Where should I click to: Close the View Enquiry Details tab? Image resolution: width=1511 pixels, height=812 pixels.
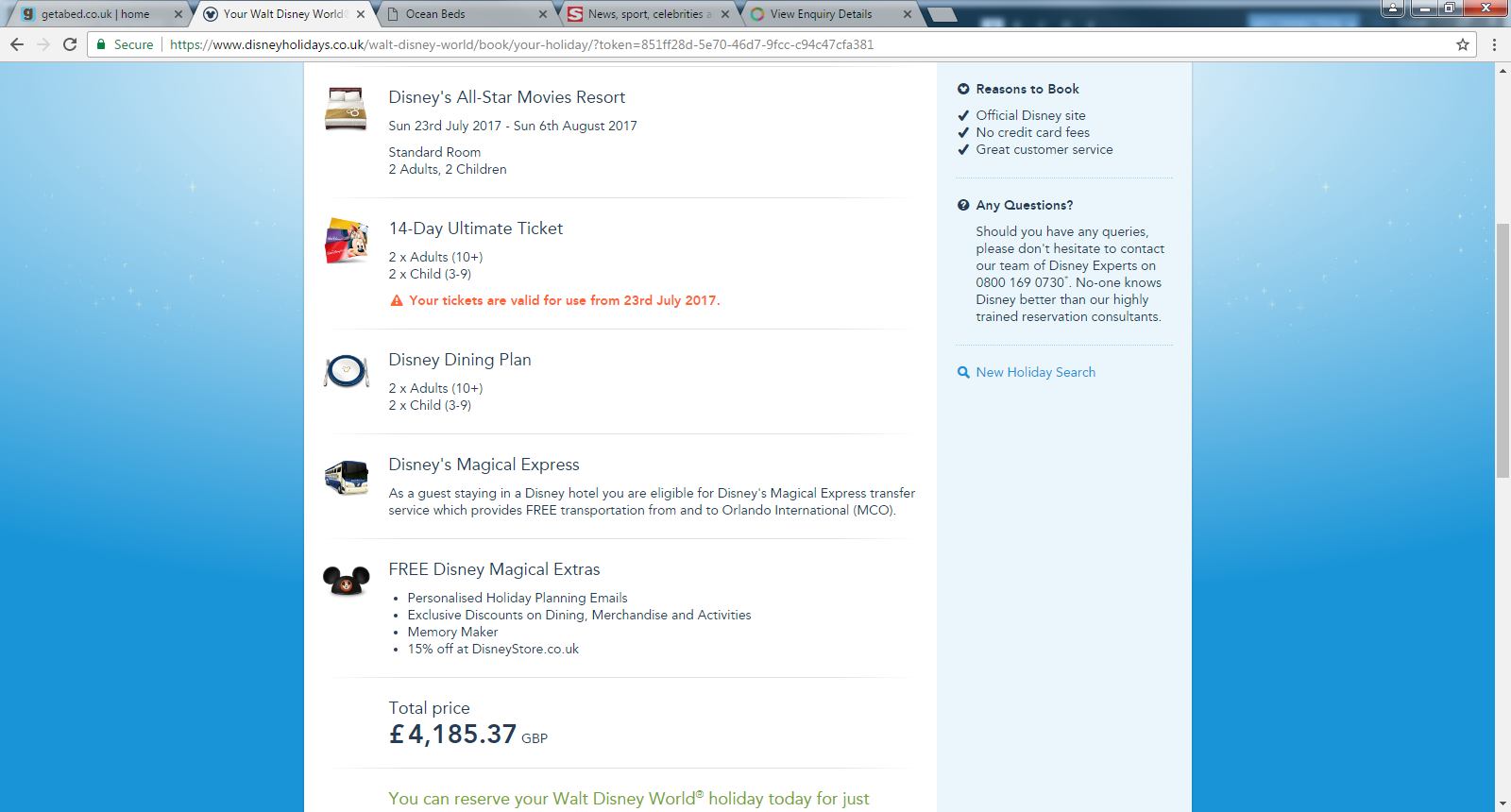point(908,14)
